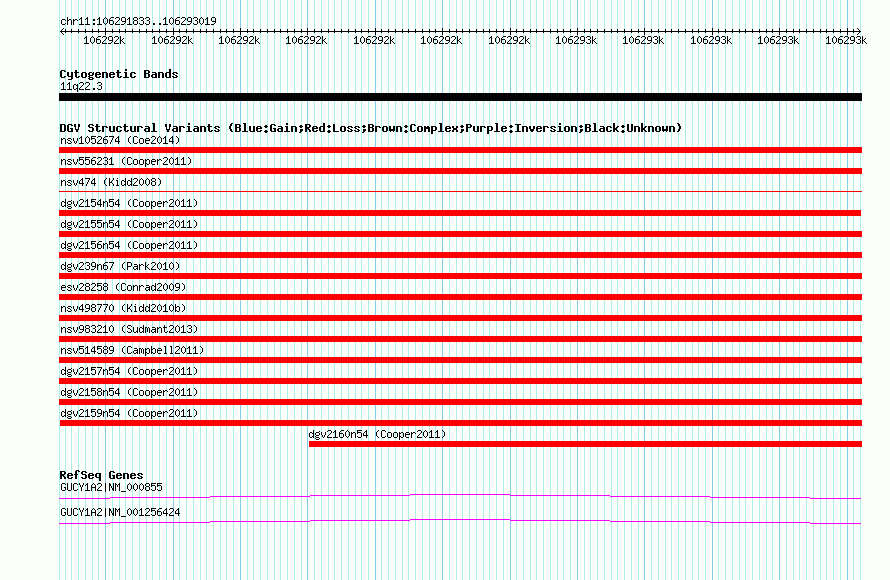Screen dimensions: 890x580
Task: Open variant nsv498770 (Kidd2010b)
Action: (460, 318)
